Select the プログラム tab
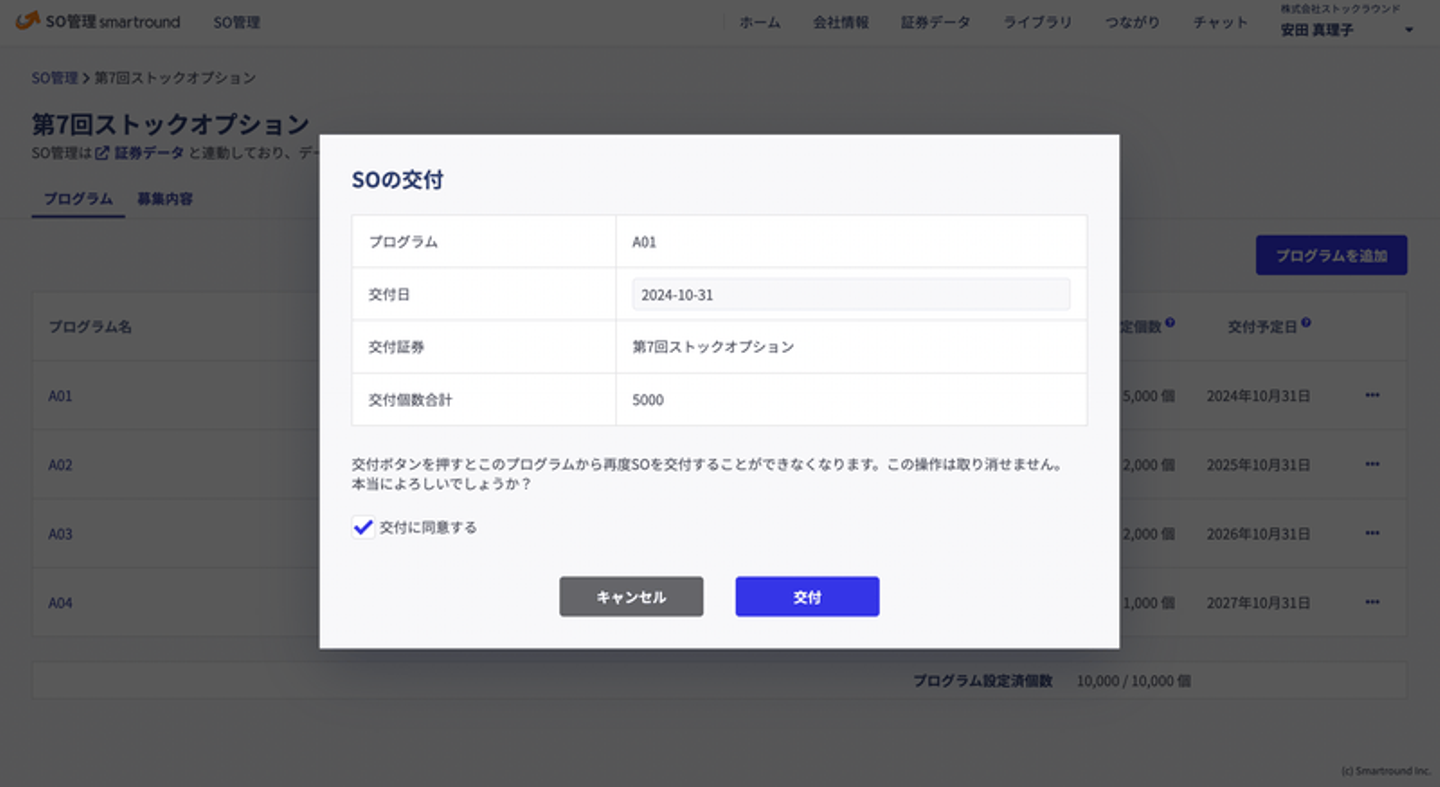The width and height of the screenshot is (1440, 787). pyautogui.click(x=78, y=199)
